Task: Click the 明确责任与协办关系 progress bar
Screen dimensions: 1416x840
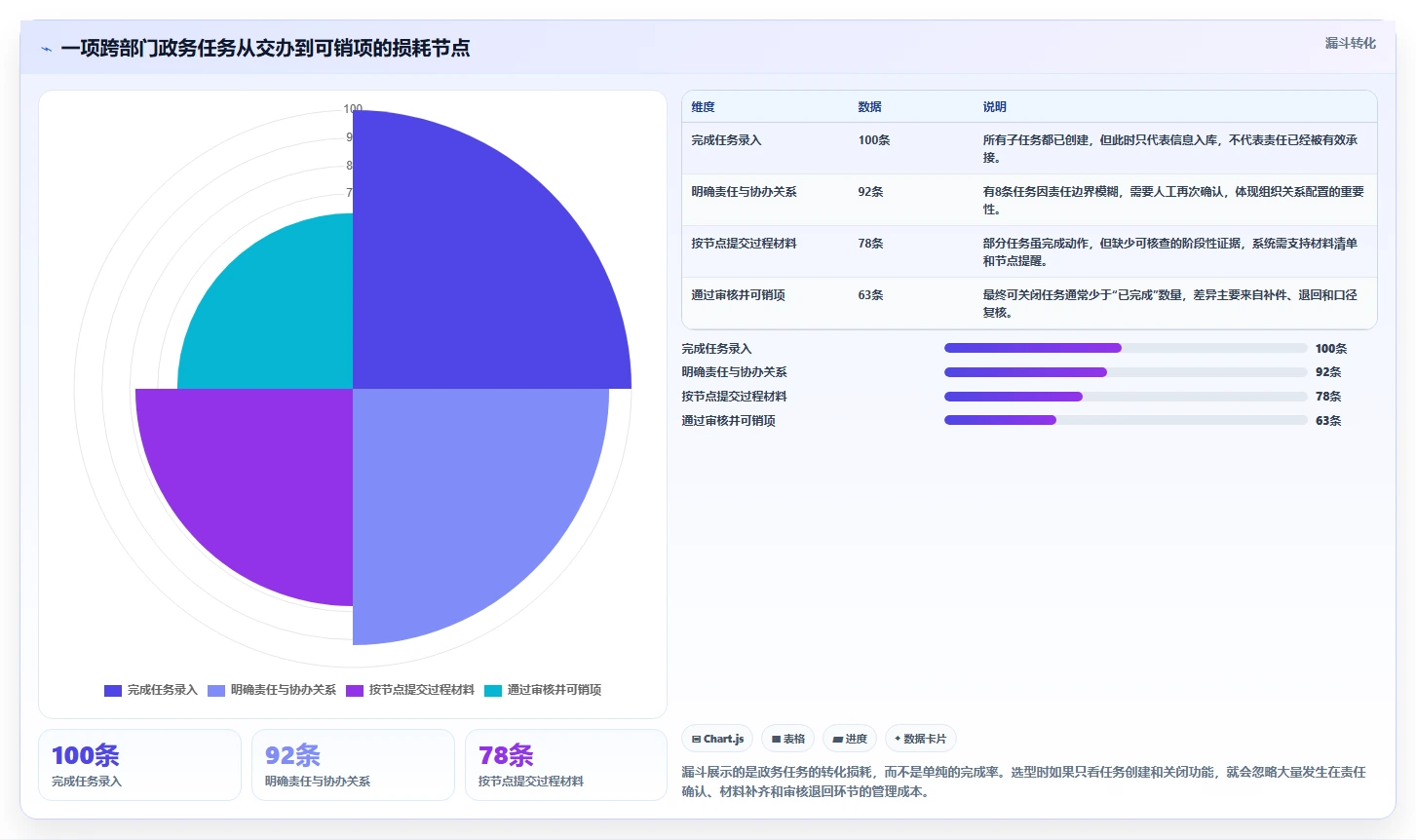Action: (x=1126, y=372)
